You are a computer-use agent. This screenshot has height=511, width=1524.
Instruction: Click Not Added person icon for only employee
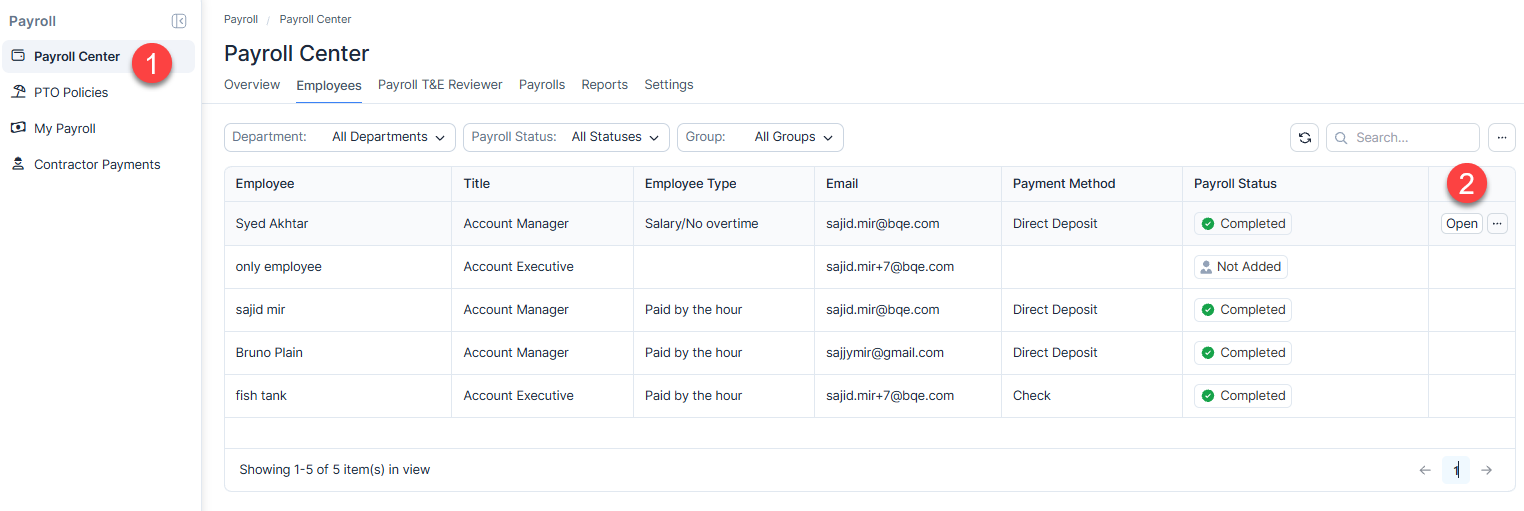(1206, 267)
